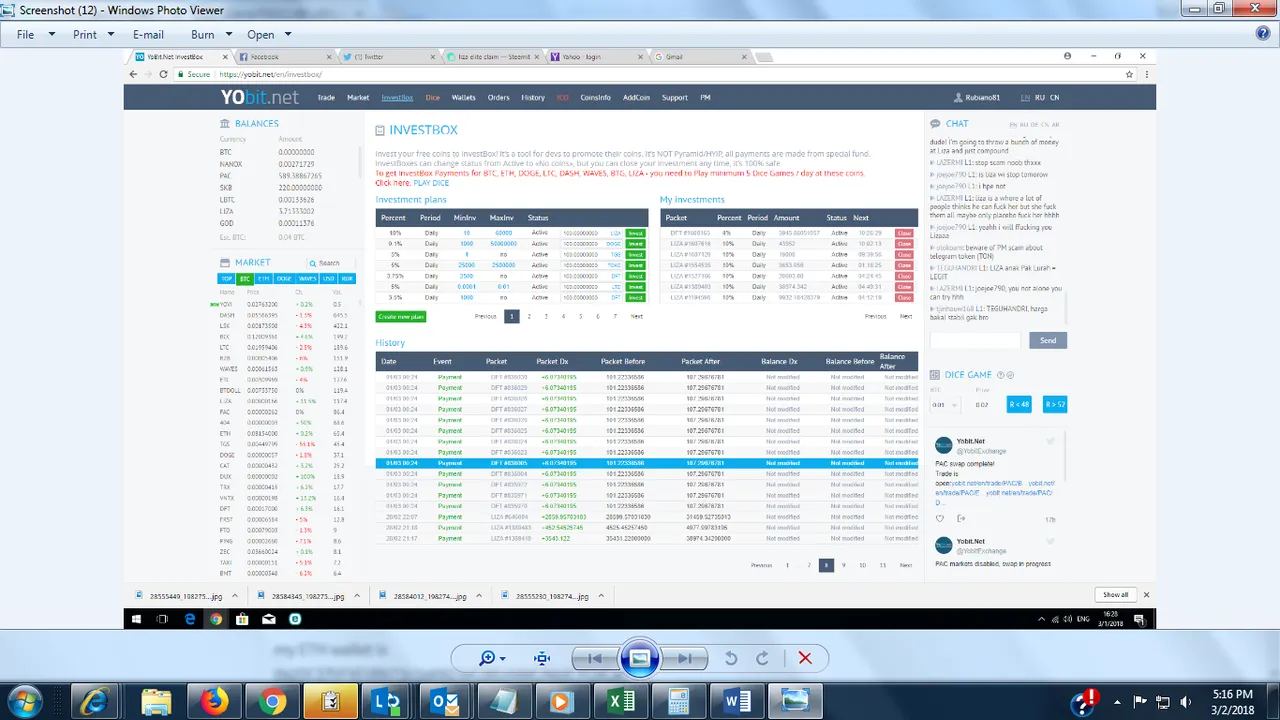1280x720 pixels.
Task: Click the actual size fit icon
Action: coord(542,658)
